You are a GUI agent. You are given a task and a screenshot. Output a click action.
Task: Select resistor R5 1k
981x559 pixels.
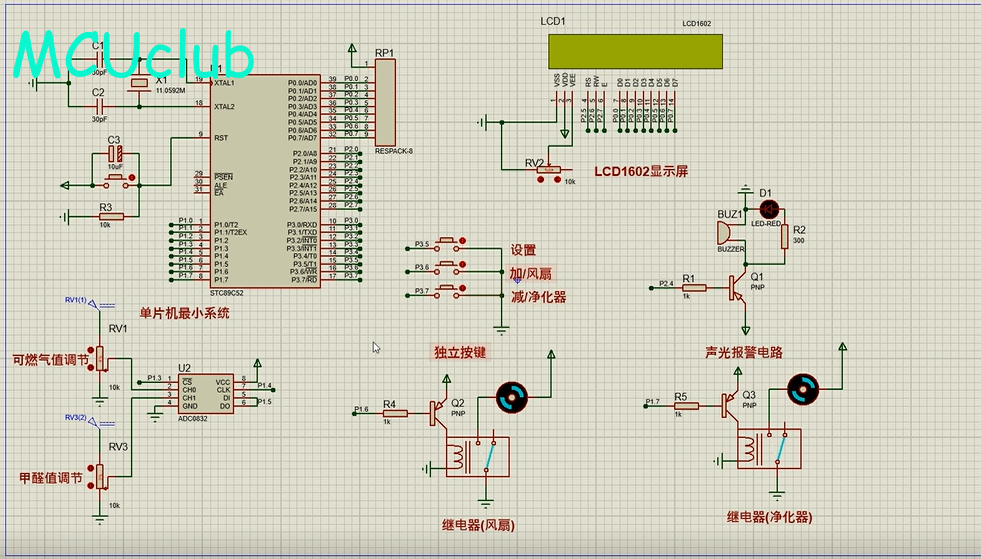686,406
